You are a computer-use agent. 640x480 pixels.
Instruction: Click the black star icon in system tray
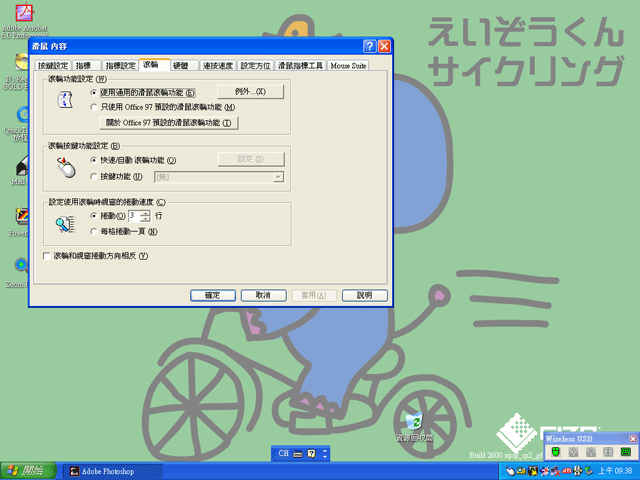(x=533, y=471)
